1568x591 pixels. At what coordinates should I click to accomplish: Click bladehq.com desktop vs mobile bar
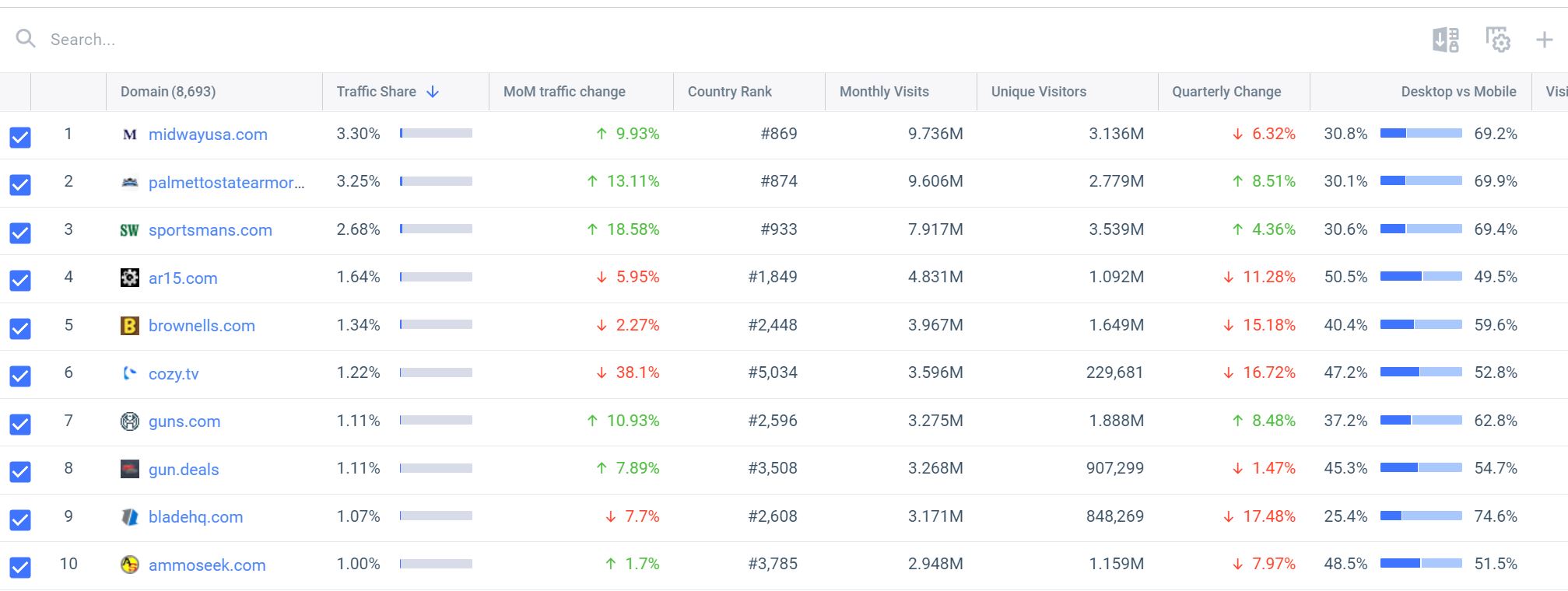tap(1421, 516)
